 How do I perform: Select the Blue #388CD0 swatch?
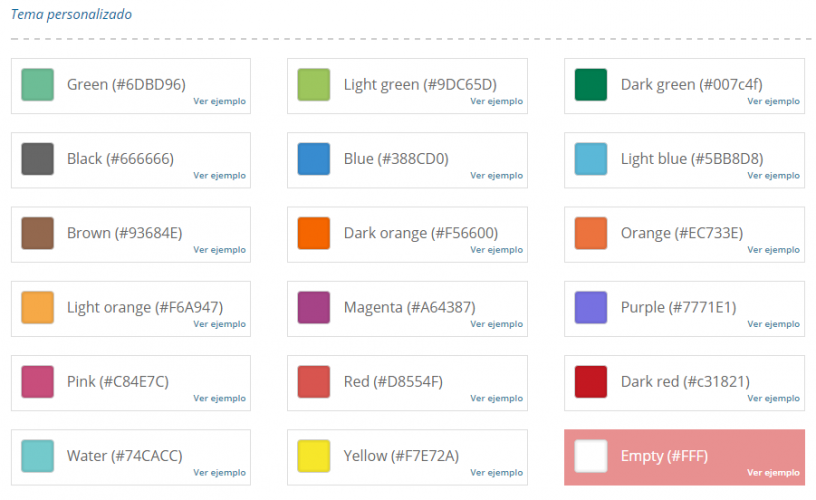314,159
